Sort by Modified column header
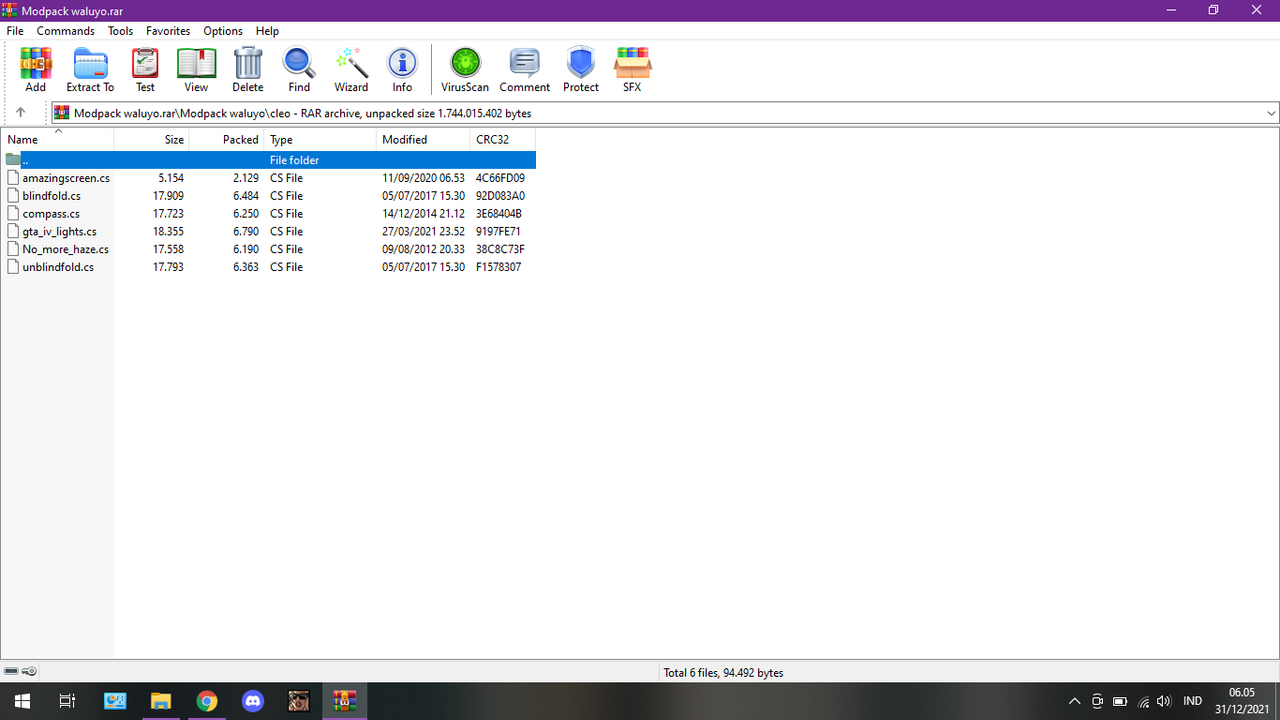The width and height of the screenshot is (1280, 720). point(423,140)
